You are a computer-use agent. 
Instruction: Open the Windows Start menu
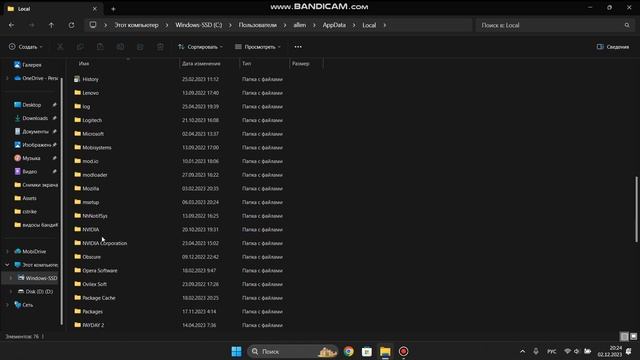point(236,351)
